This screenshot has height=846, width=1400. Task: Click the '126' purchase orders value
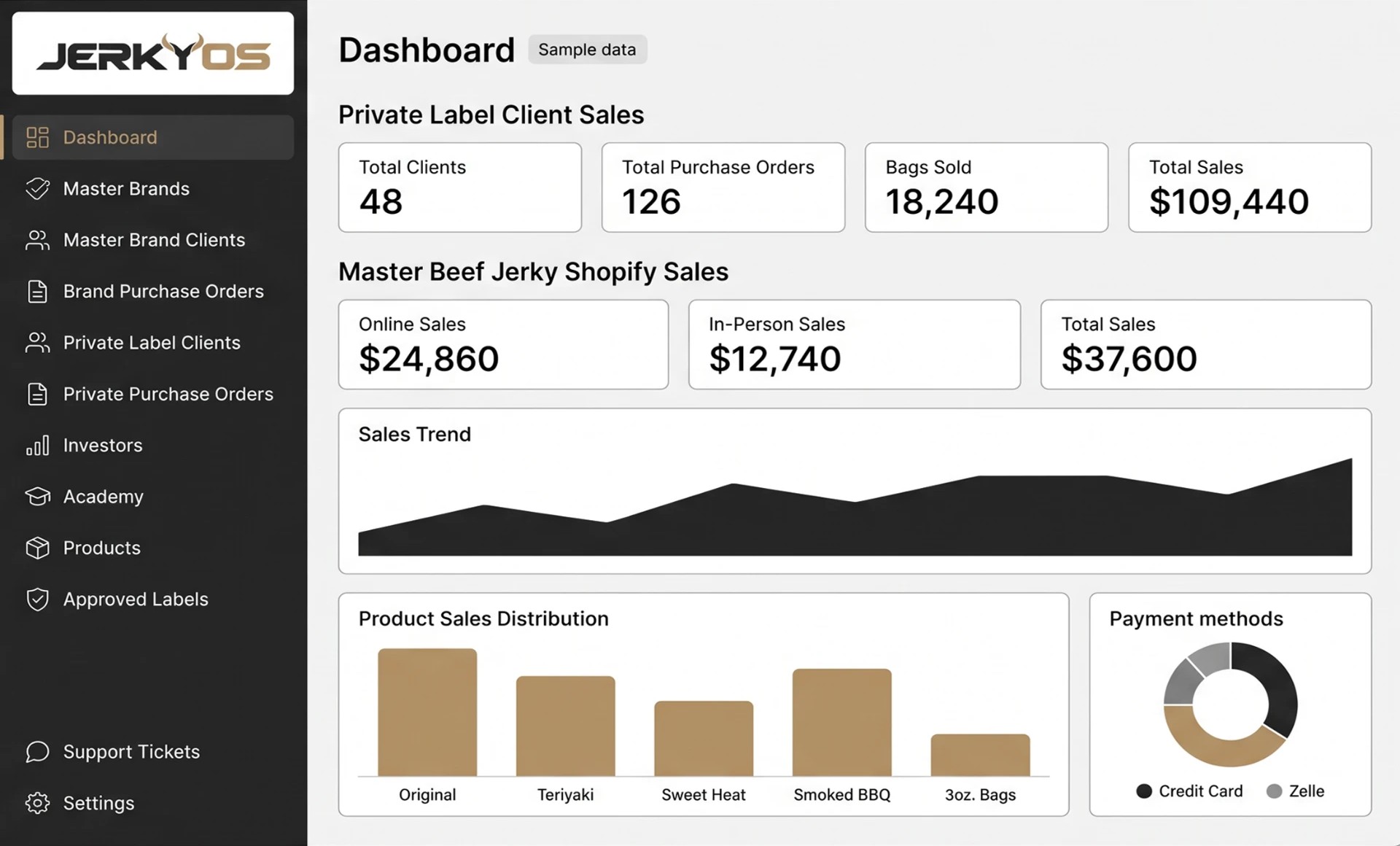651,201
